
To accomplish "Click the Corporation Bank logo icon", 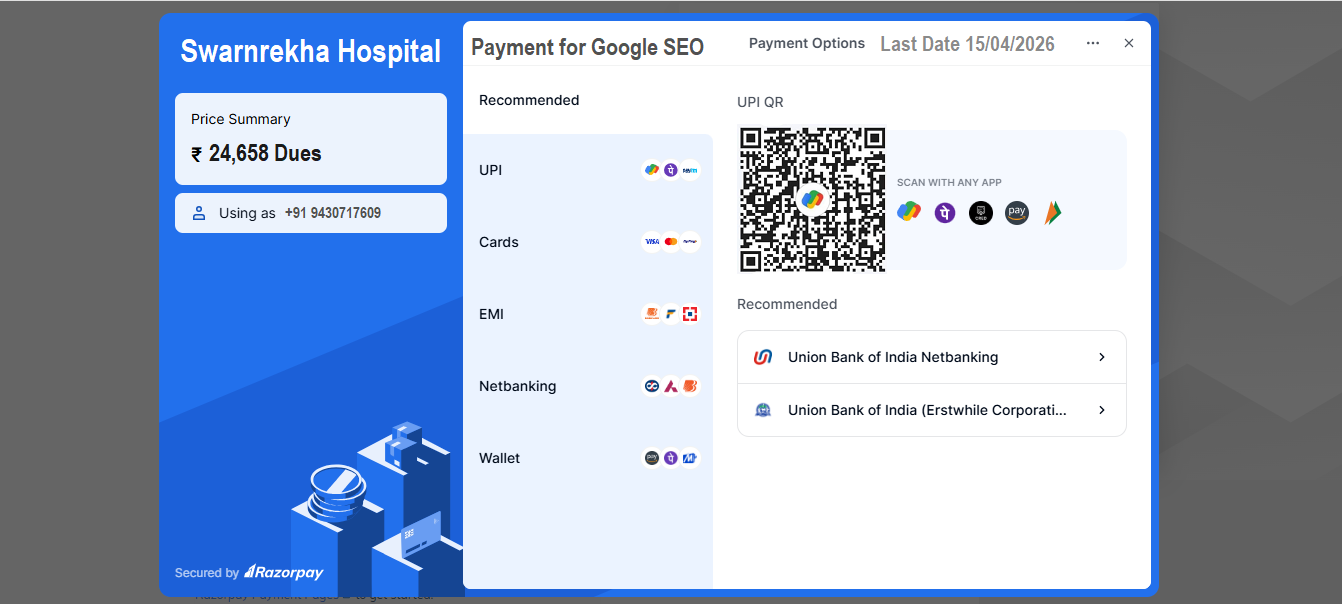I will point(763,410).
